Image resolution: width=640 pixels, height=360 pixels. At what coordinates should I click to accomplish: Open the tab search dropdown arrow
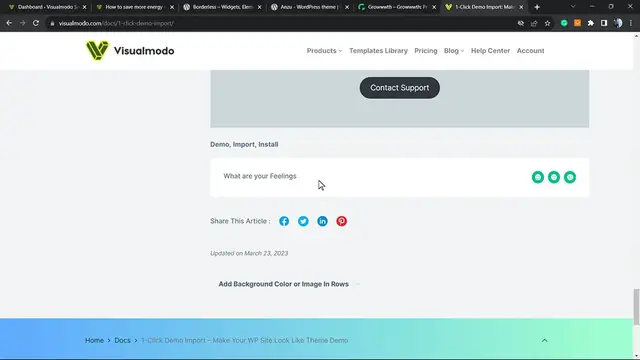click(573, 7)
